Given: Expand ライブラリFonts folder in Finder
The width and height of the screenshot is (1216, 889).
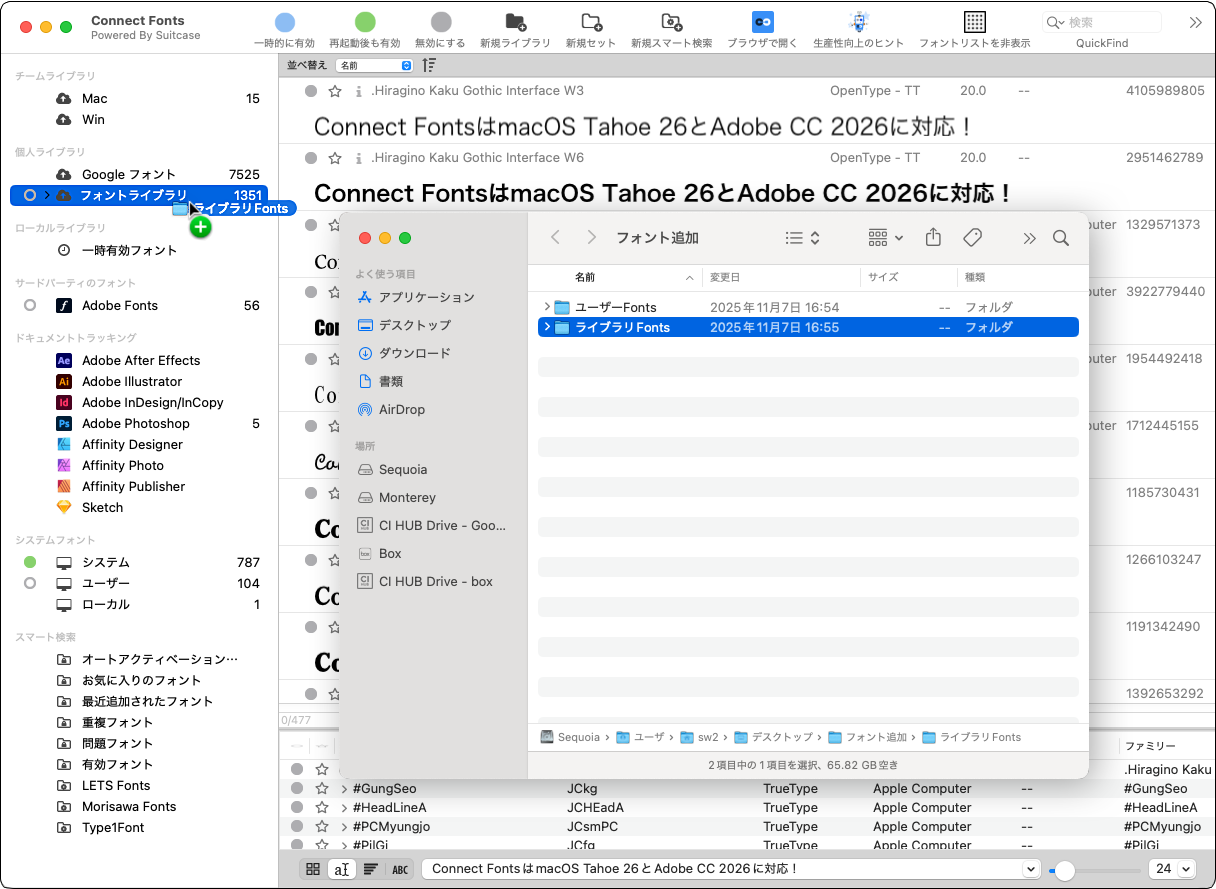Looking at the screenshot, I should pyautogui.click(x=546, y=327).
